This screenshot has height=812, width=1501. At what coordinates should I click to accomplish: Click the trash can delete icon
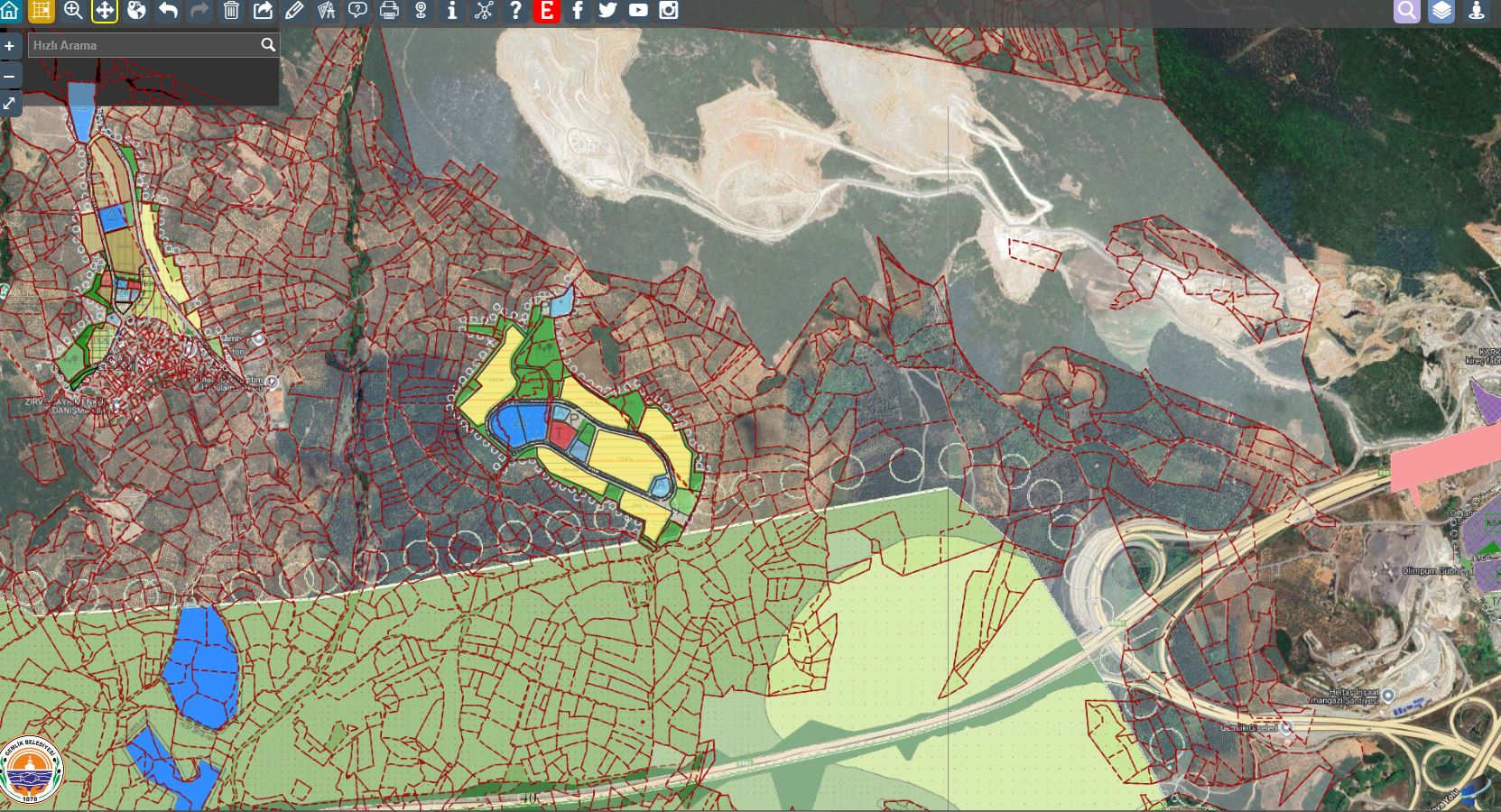click(231, 11)
